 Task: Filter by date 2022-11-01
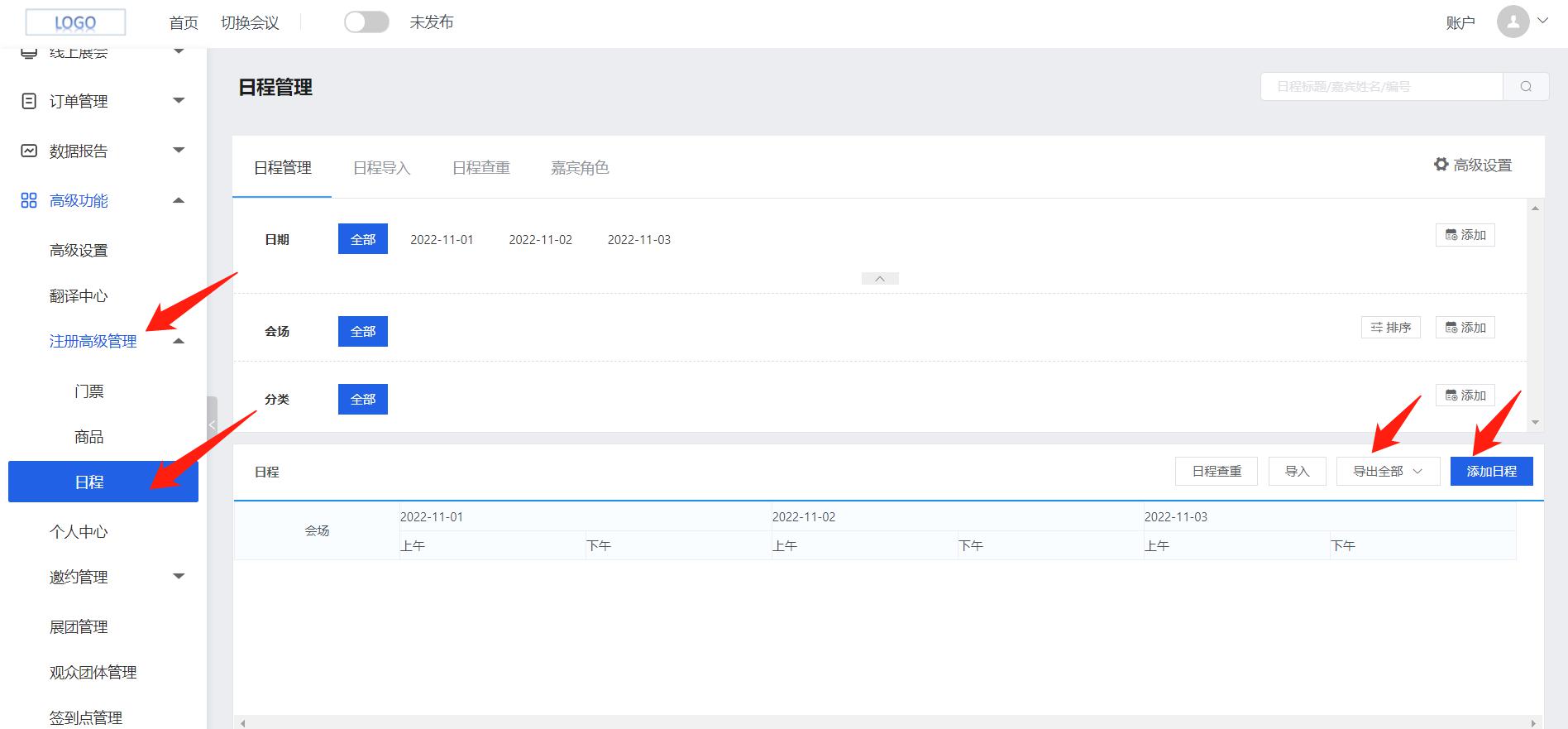click(442, 240)
